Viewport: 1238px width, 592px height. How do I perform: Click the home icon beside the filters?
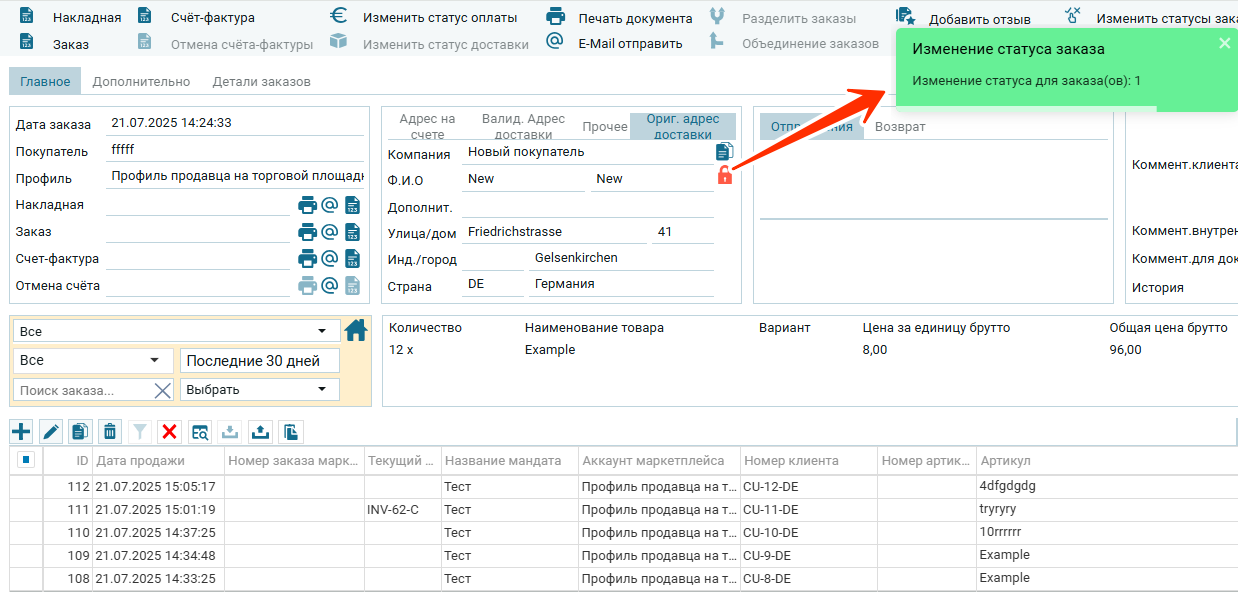[x=356, y=331]
